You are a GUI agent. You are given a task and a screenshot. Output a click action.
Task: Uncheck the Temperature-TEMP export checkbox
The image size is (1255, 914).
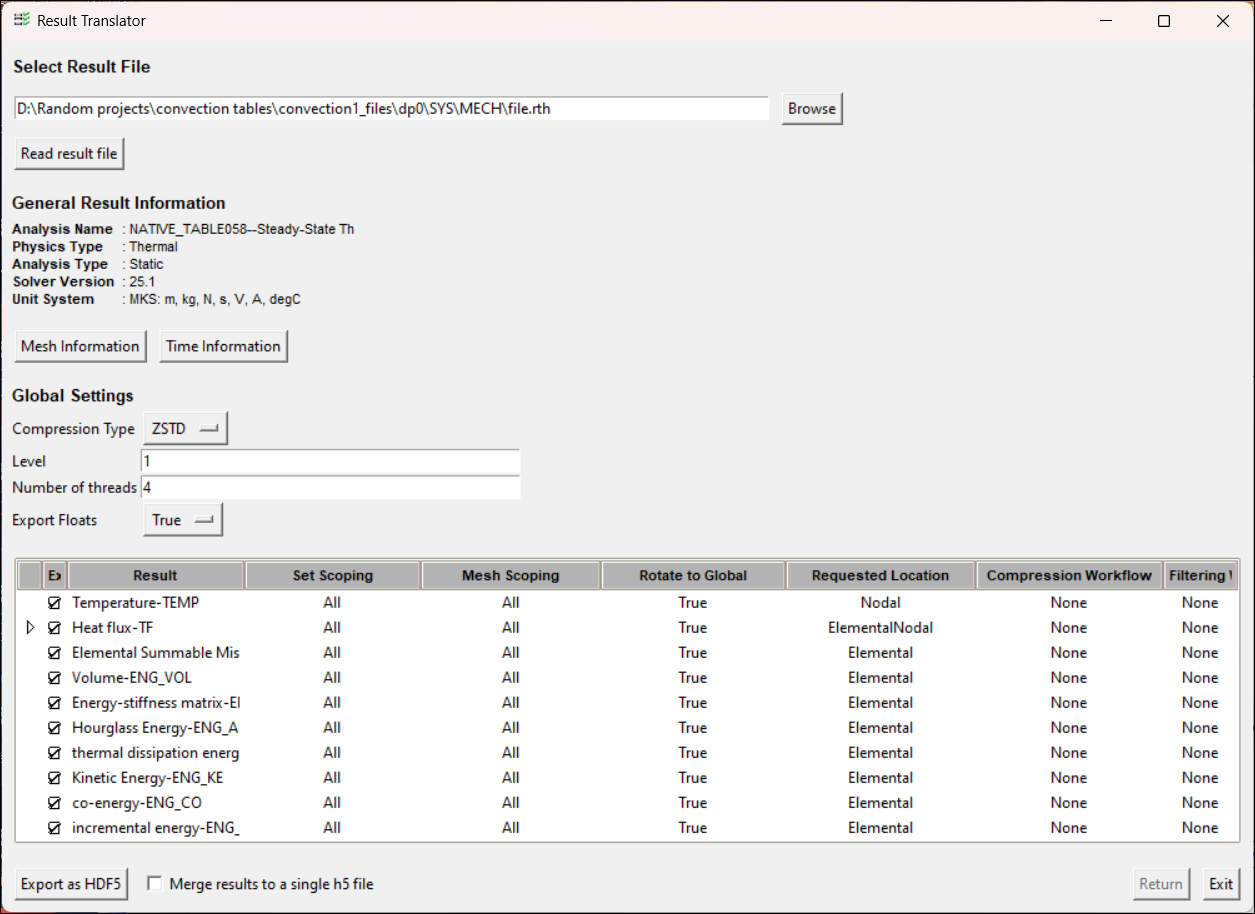click(x=54, y=602)
